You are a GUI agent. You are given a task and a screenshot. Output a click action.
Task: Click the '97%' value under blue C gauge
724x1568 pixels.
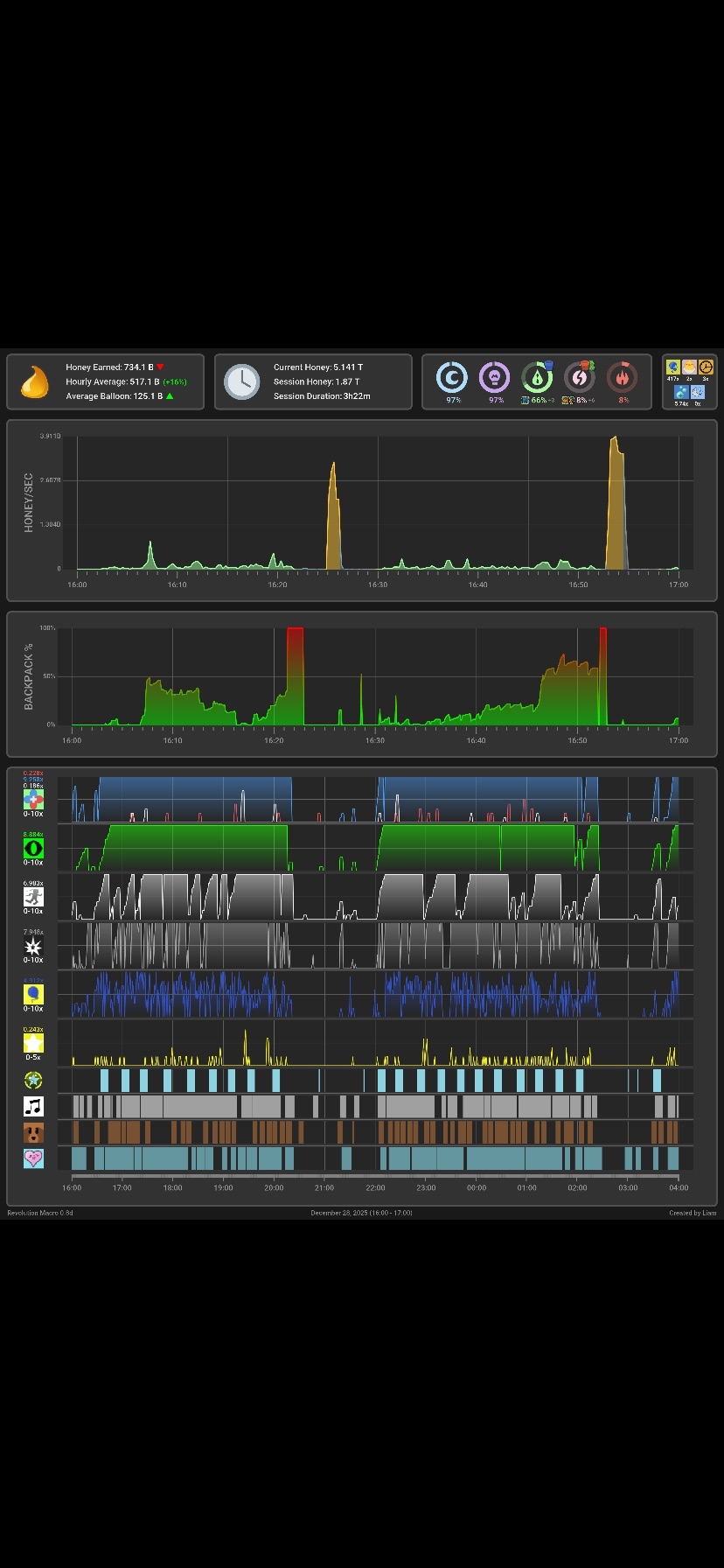point(453,400)
